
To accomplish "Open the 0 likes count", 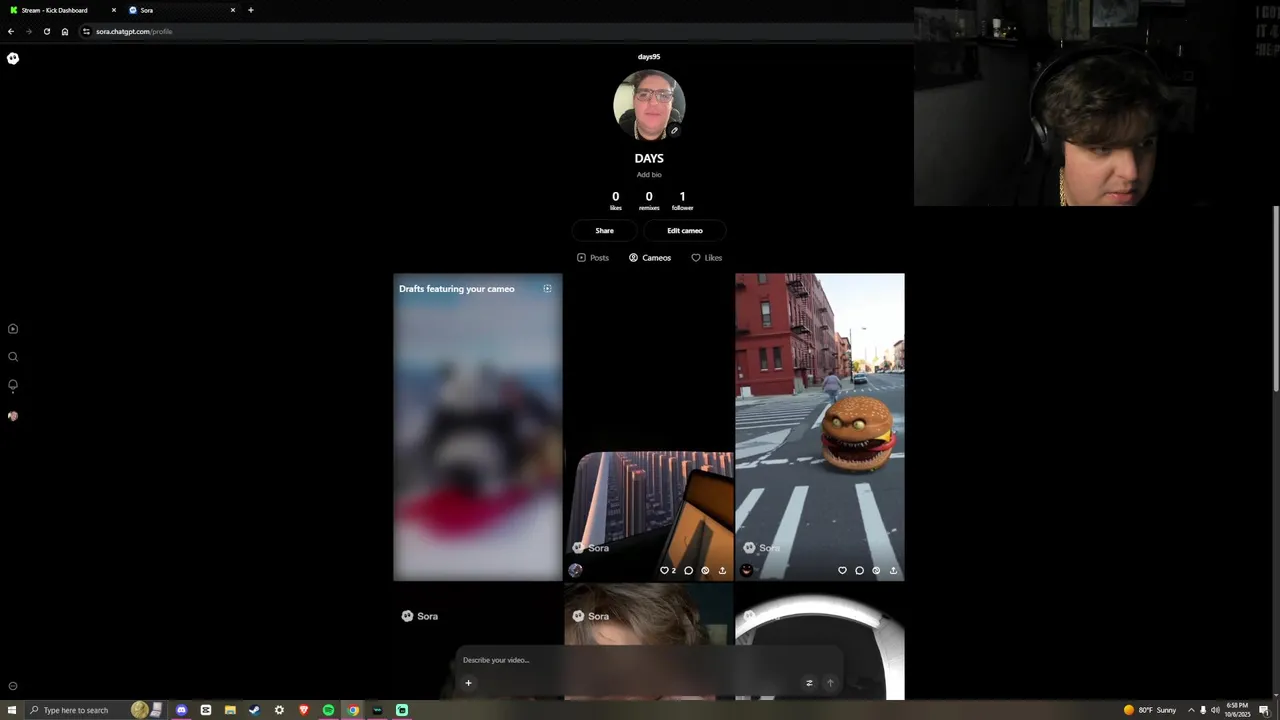I will coord(615,200).
